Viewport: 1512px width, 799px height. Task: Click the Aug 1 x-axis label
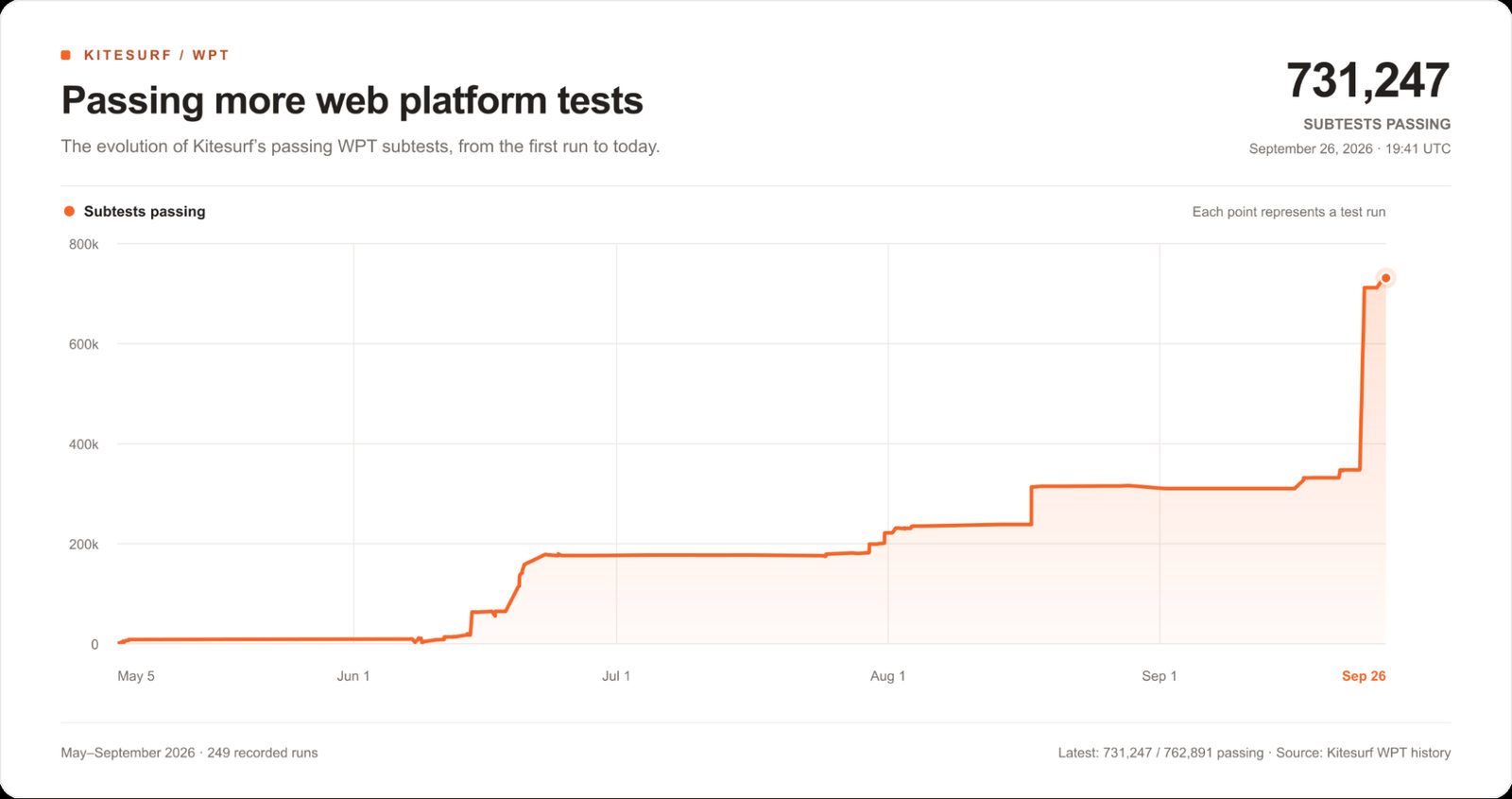(x=887, y=676)
